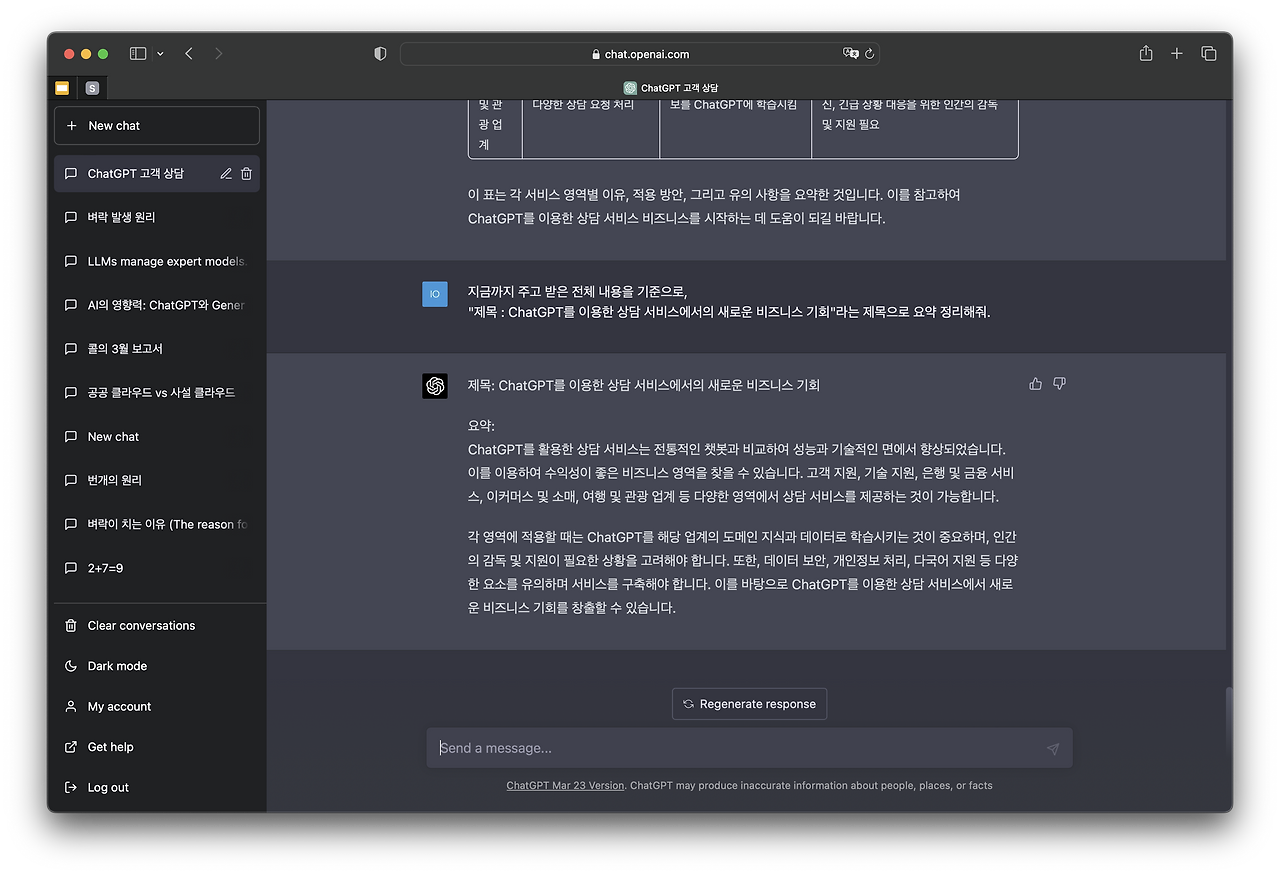Open a new Safari tab with plus icon
1280x875 pixels.
point(1176,53)
